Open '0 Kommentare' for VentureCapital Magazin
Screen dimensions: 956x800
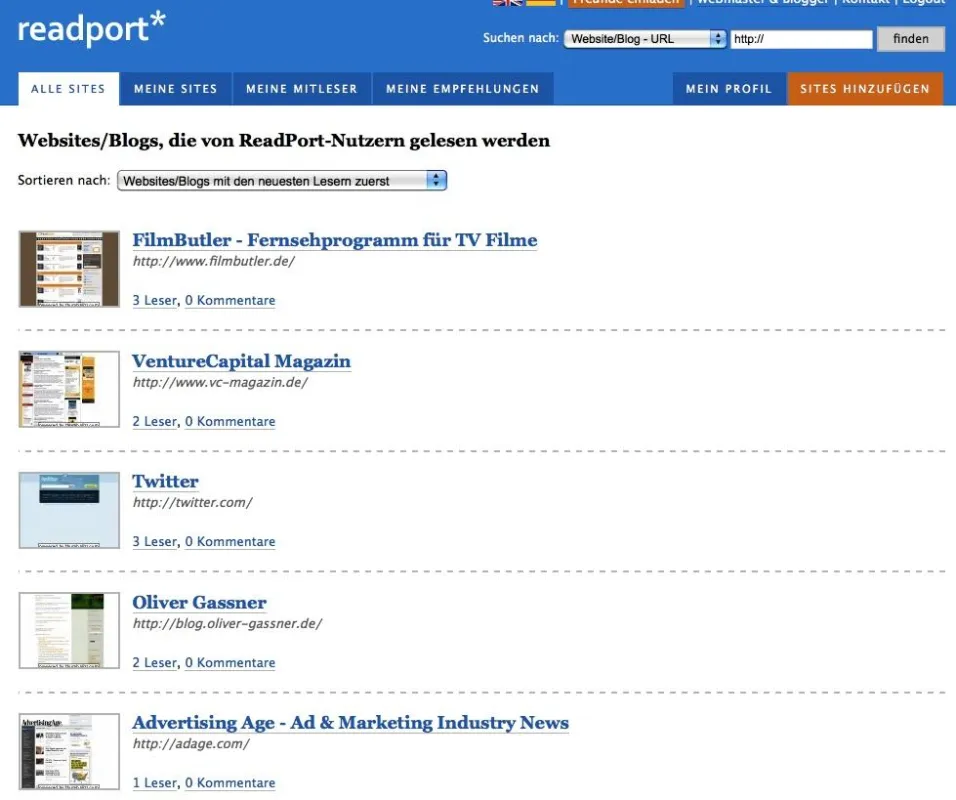[230, 421]
